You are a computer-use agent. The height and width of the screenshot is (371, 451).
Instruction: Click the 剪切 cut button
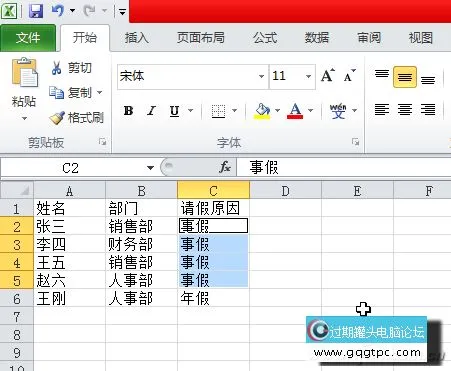[x=71, y=68]
